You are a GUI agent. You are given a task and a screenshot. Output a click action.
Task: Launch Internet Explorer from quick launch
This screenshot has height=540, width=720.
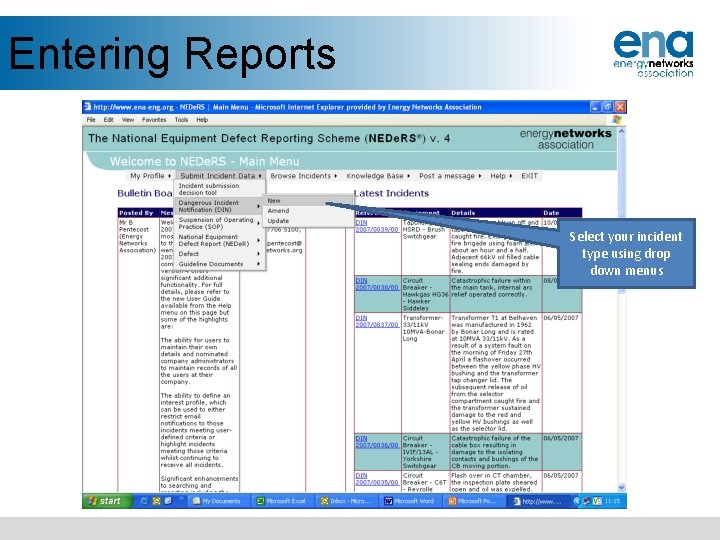[144, 501]
